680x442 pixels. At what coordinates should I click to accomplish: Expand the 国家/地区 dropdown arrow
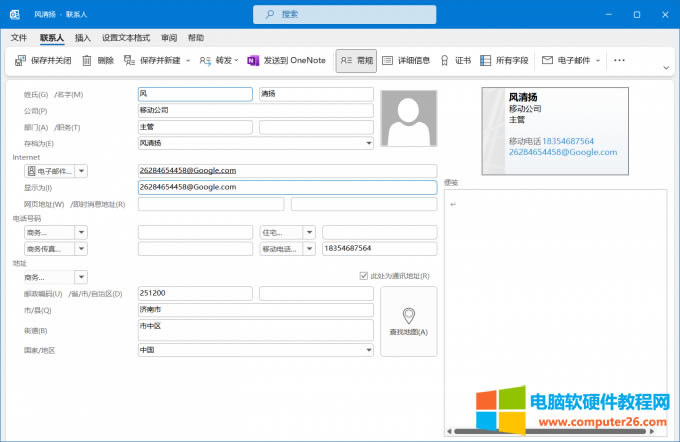tap(369, 350)
